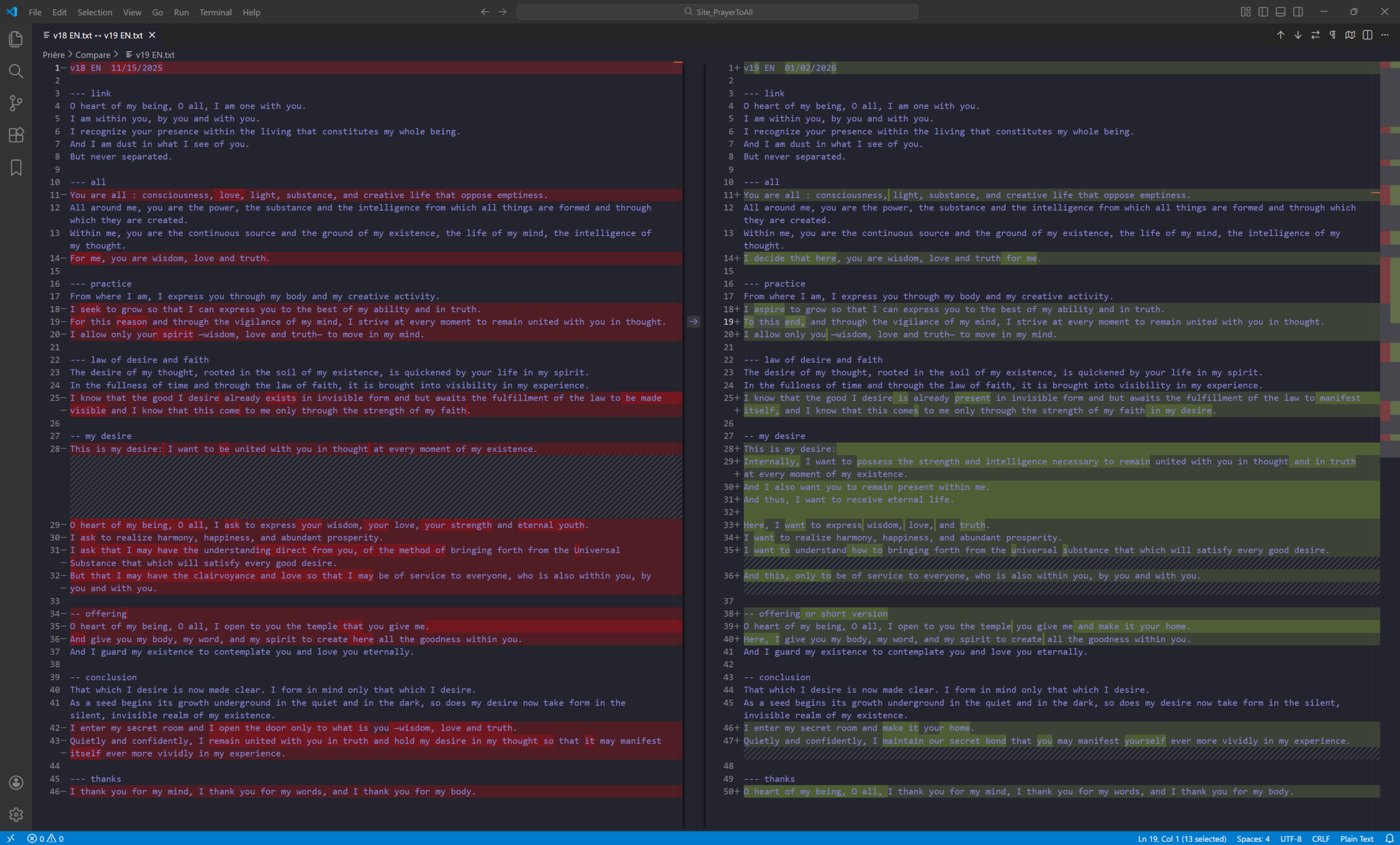Open diff editor more actions ellipsis
This screenshot has width=1400, height=845.
[1385, 35]
